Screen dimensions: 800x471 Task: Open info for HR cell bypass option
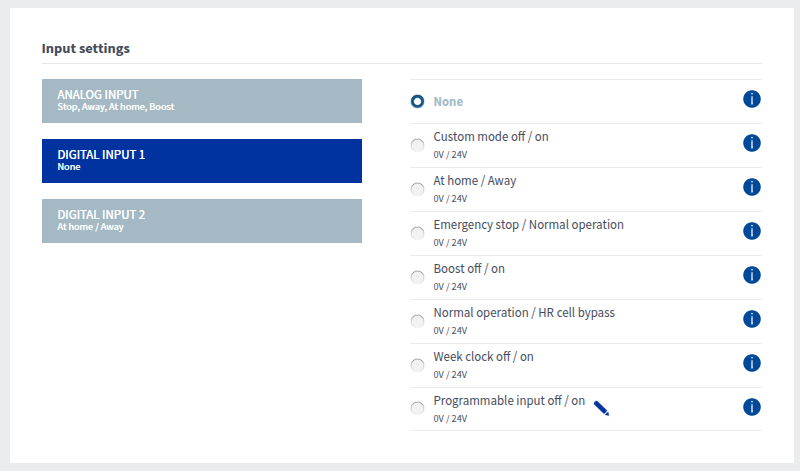752,319
